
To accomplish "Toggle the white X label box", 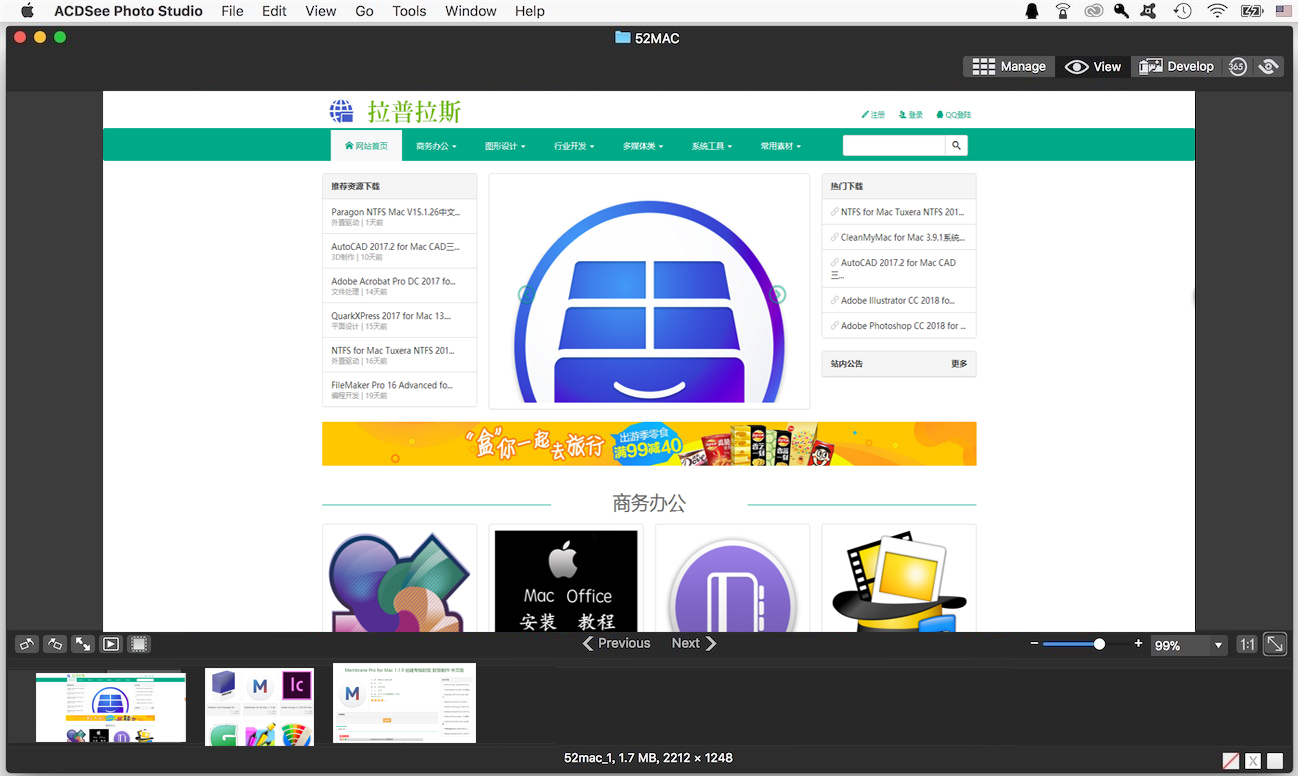I will [x=1253, y=762].
